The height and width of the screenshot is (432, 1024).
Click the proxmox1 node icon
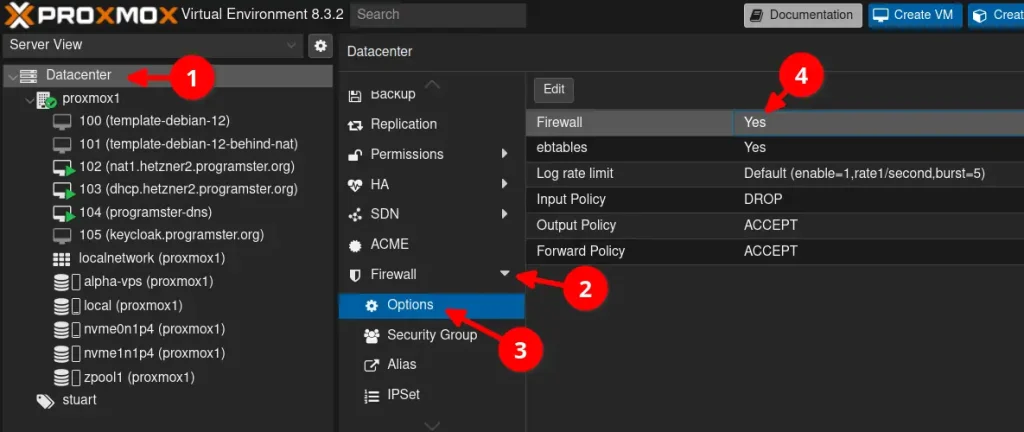coord(46,99)
